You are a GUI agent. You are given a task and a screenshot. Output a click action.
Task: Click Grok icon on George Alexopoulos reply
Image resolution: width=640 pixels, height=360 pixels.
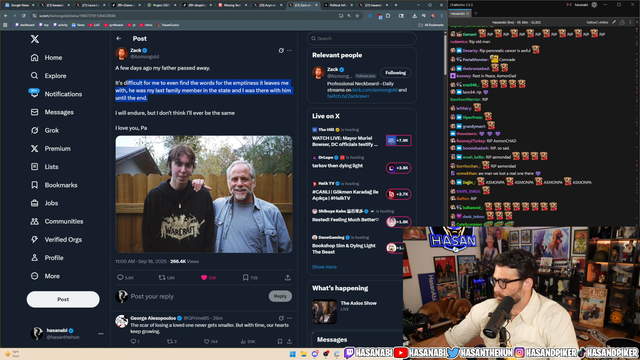pos(281,318)
